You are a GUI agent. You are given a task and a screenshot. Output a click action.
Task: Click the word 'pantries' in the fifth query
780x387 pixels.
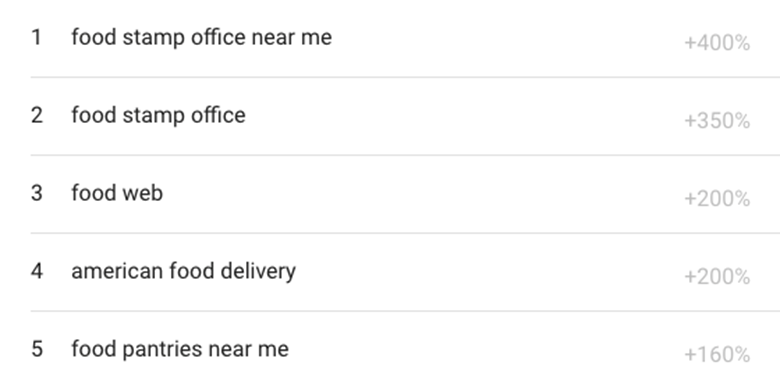(162, 349)
